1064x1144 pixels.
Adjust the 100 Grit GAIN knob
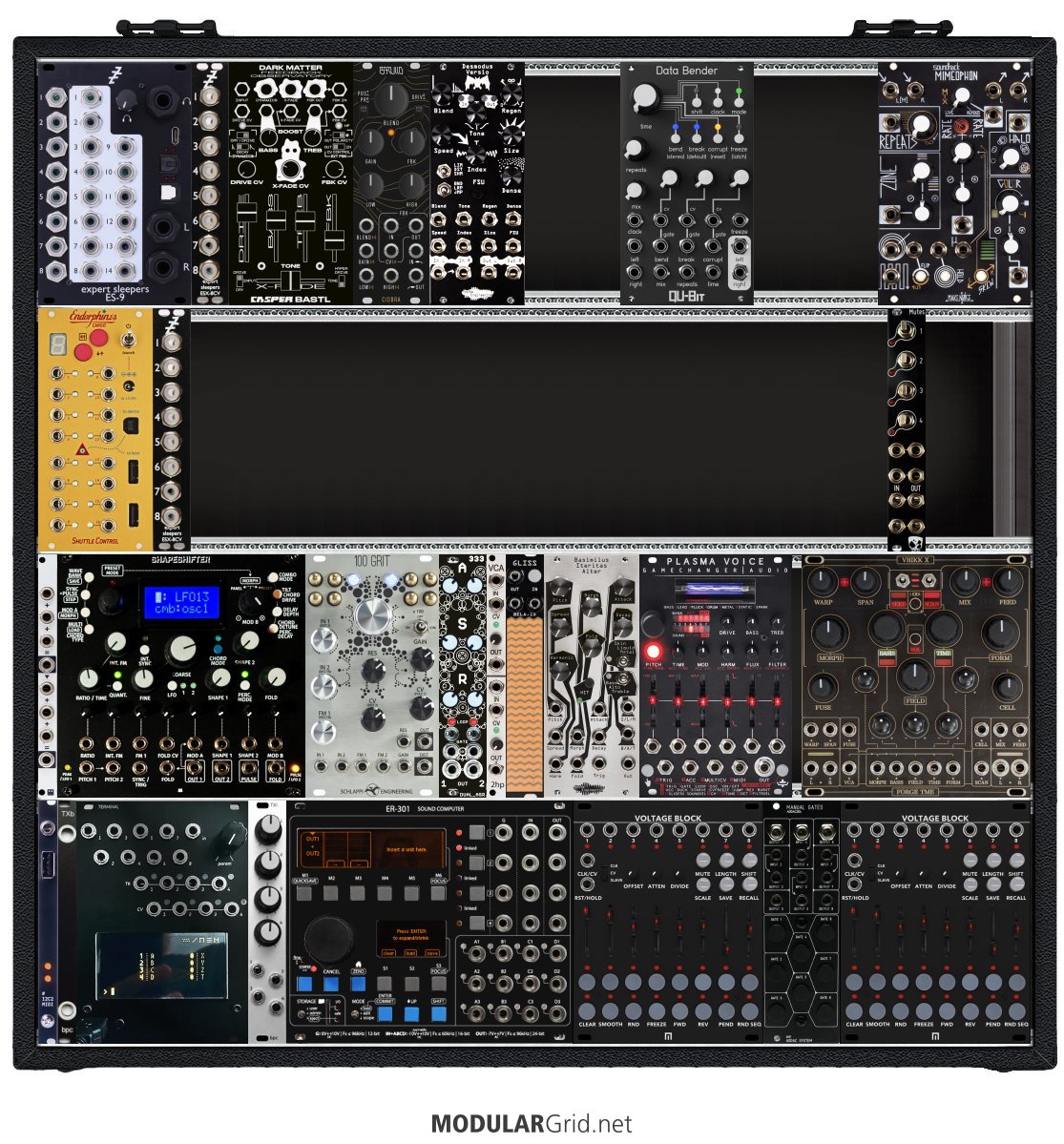(x=422, y=658)
